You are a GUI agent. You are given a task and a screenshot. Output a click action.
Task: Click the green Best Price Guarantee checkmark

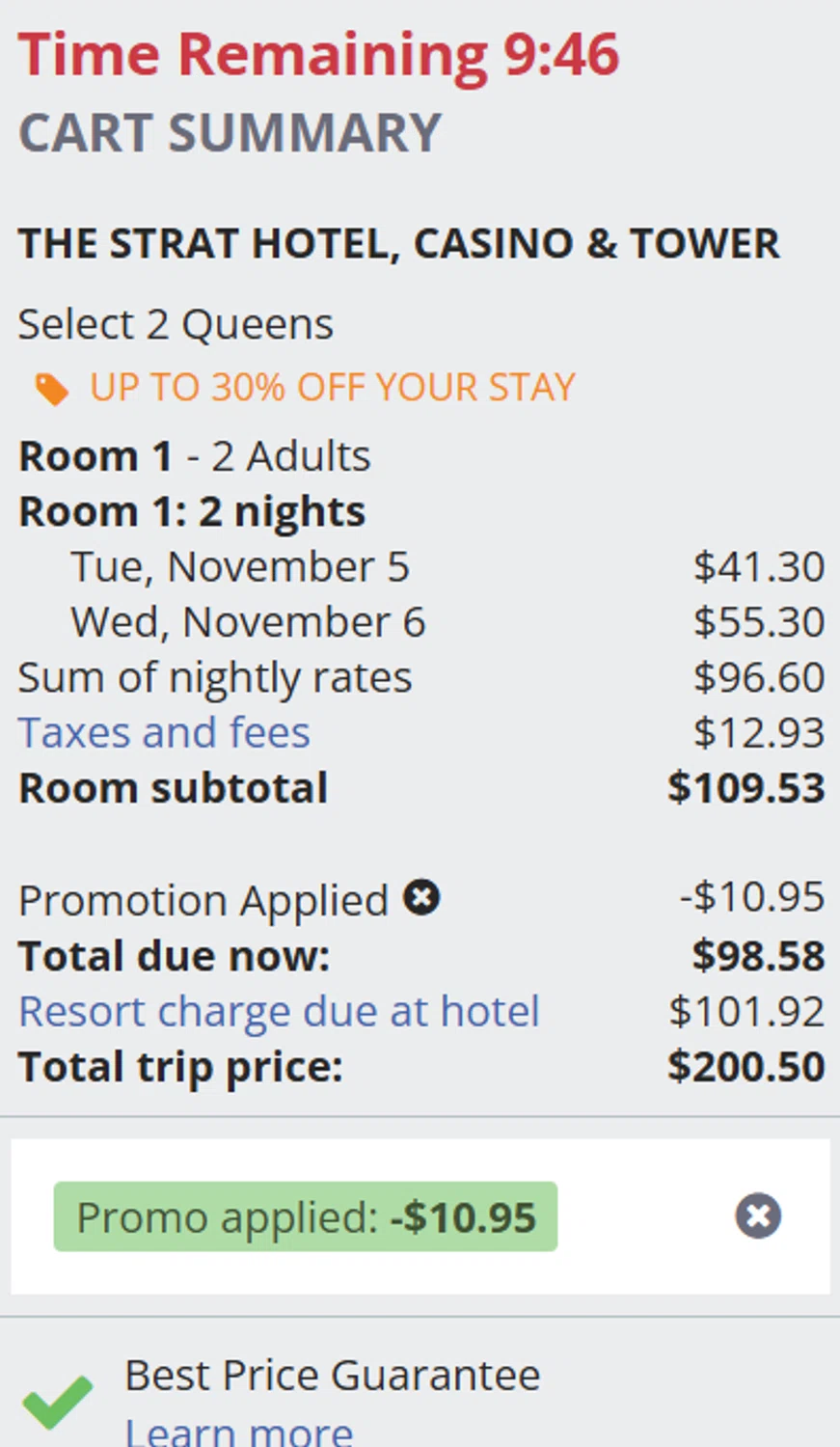(x=58, y=1401)
